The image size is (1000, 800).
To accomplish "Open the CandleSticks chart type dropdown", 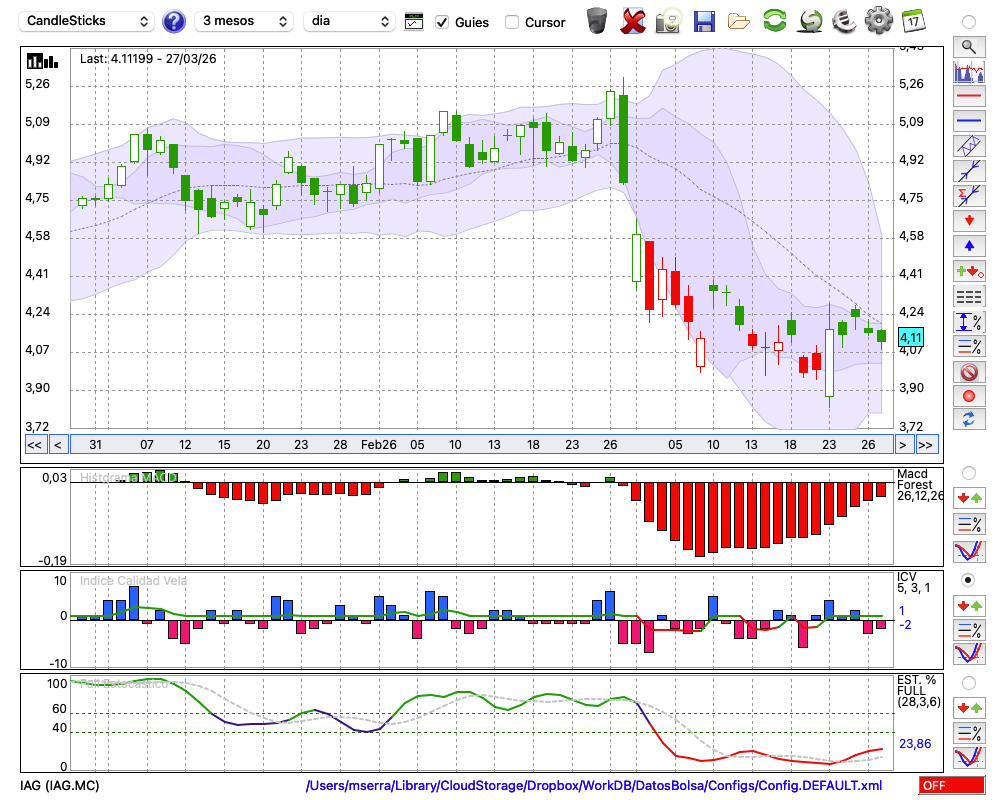I will tap(87, 21).
